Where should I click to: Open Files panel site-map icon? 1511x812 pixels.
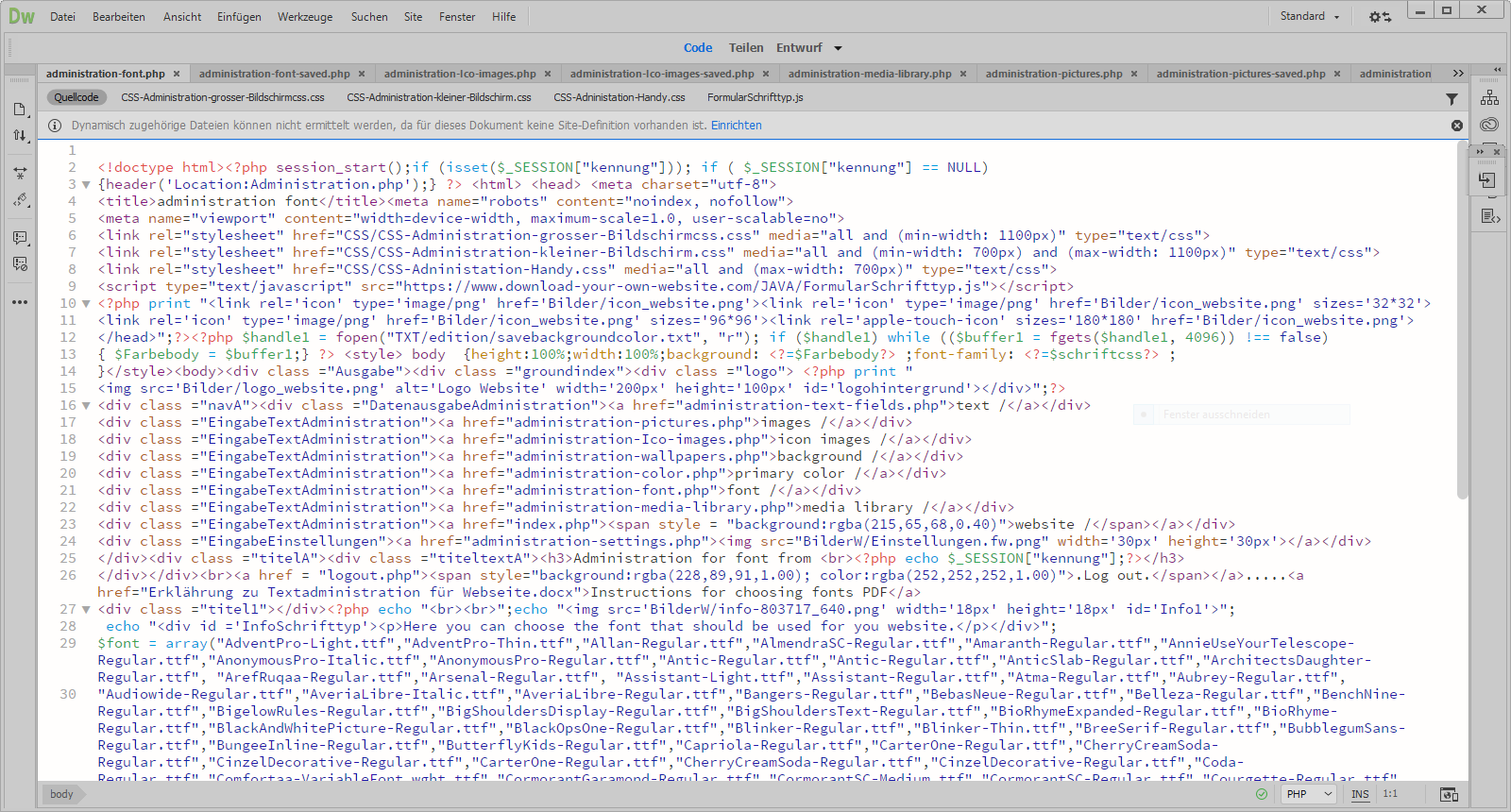point(1489,98)
